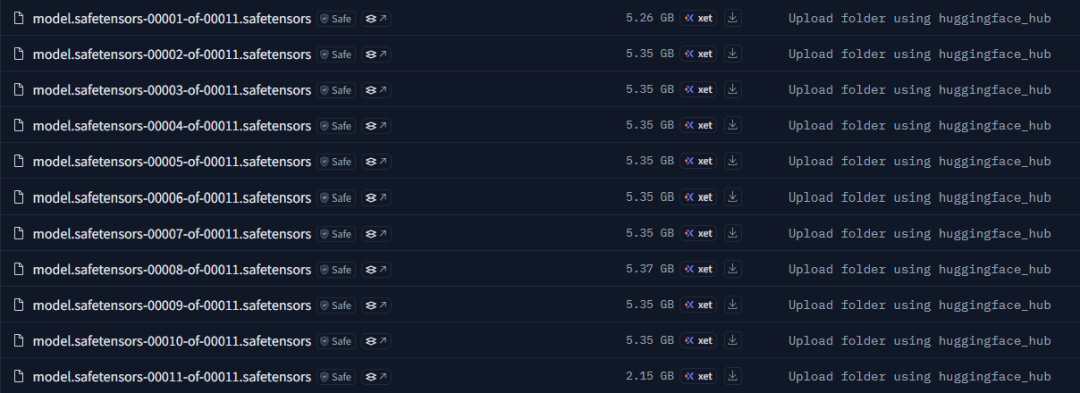Open tensor viewer for shard 00003

[x=376, y=90]
